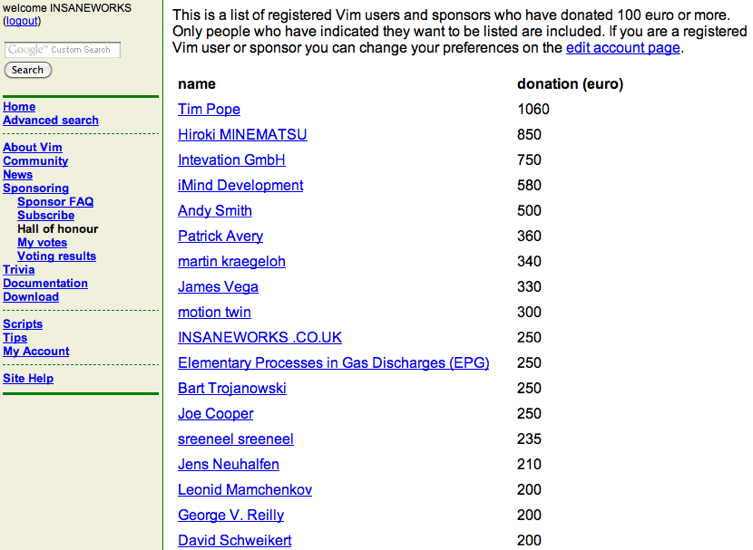Open the Sponsoring link
The height and width of the screenshot is (550, 753).
(x=36, y=188)
